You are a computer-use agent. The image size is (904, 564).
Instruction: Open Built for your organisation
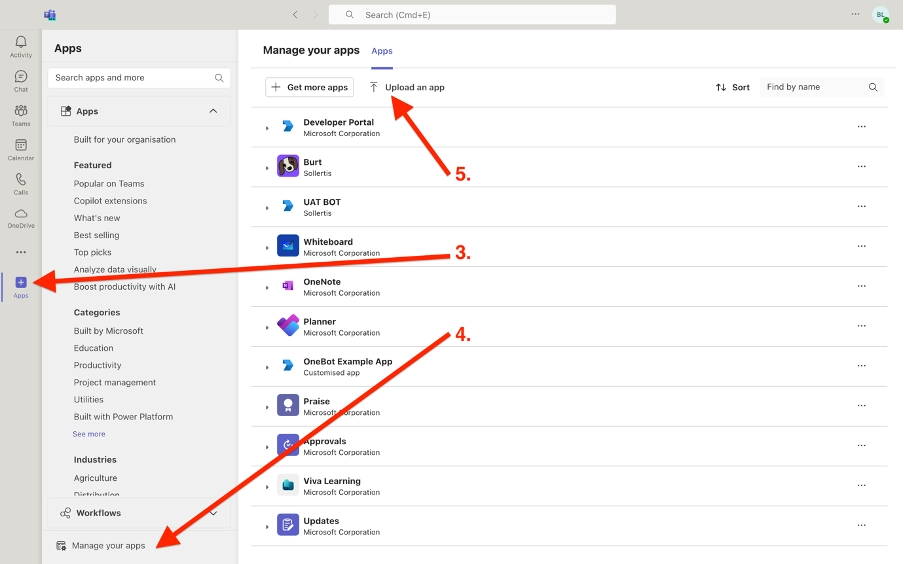[x=125, y=140]
